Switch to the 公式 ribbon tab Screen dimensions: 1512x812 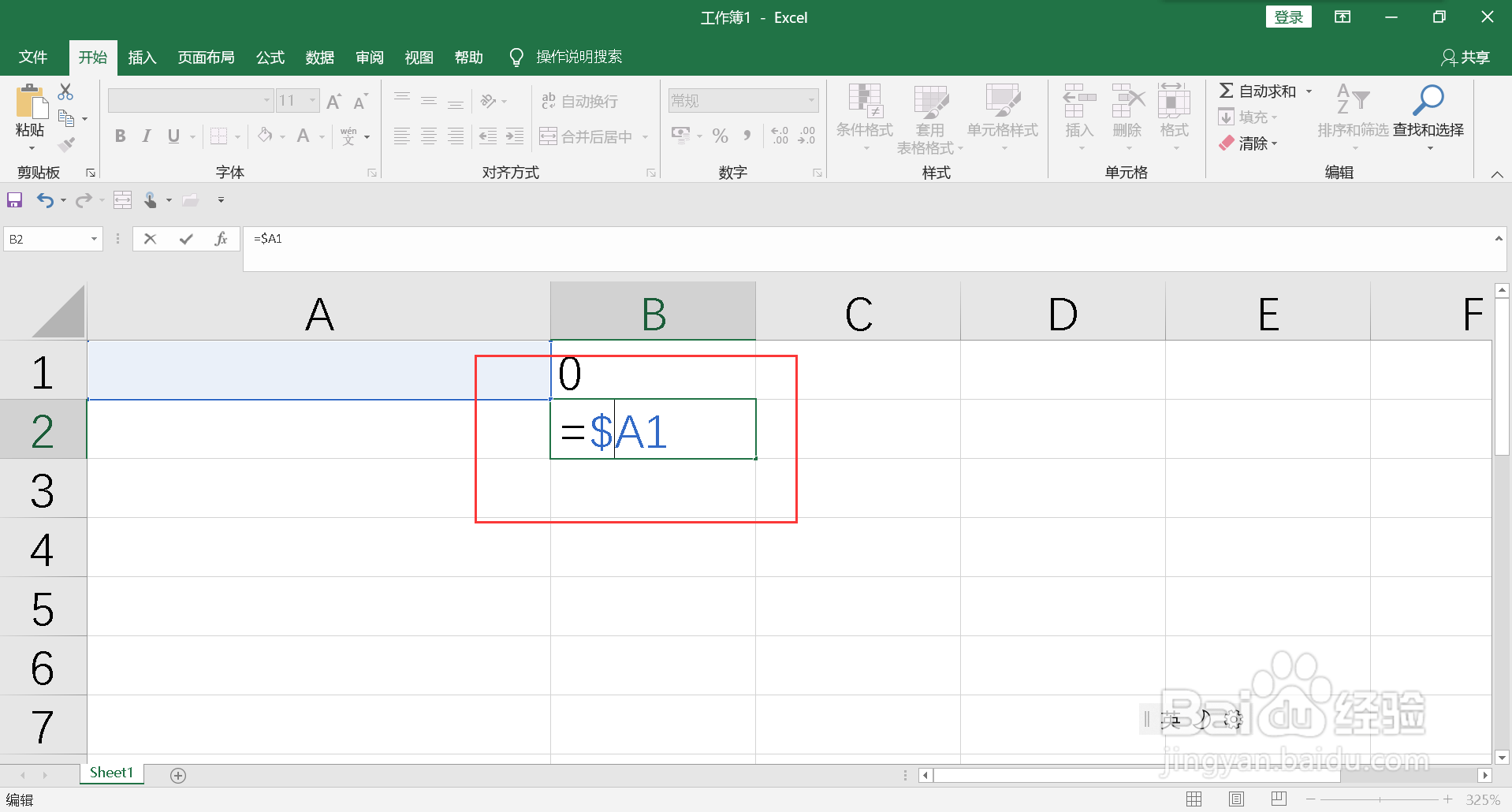click(x=270, y=57)
